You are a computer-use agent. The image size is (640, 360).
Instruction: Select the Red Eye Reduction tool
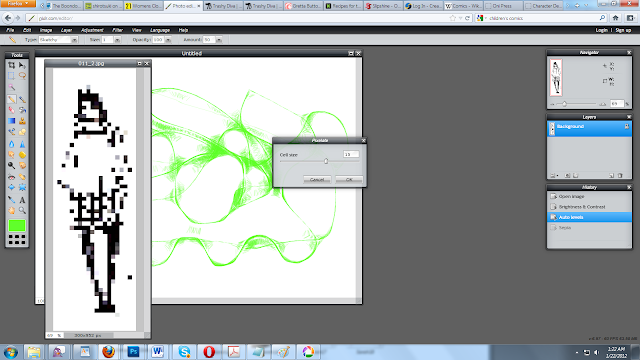tap(11, 177)
